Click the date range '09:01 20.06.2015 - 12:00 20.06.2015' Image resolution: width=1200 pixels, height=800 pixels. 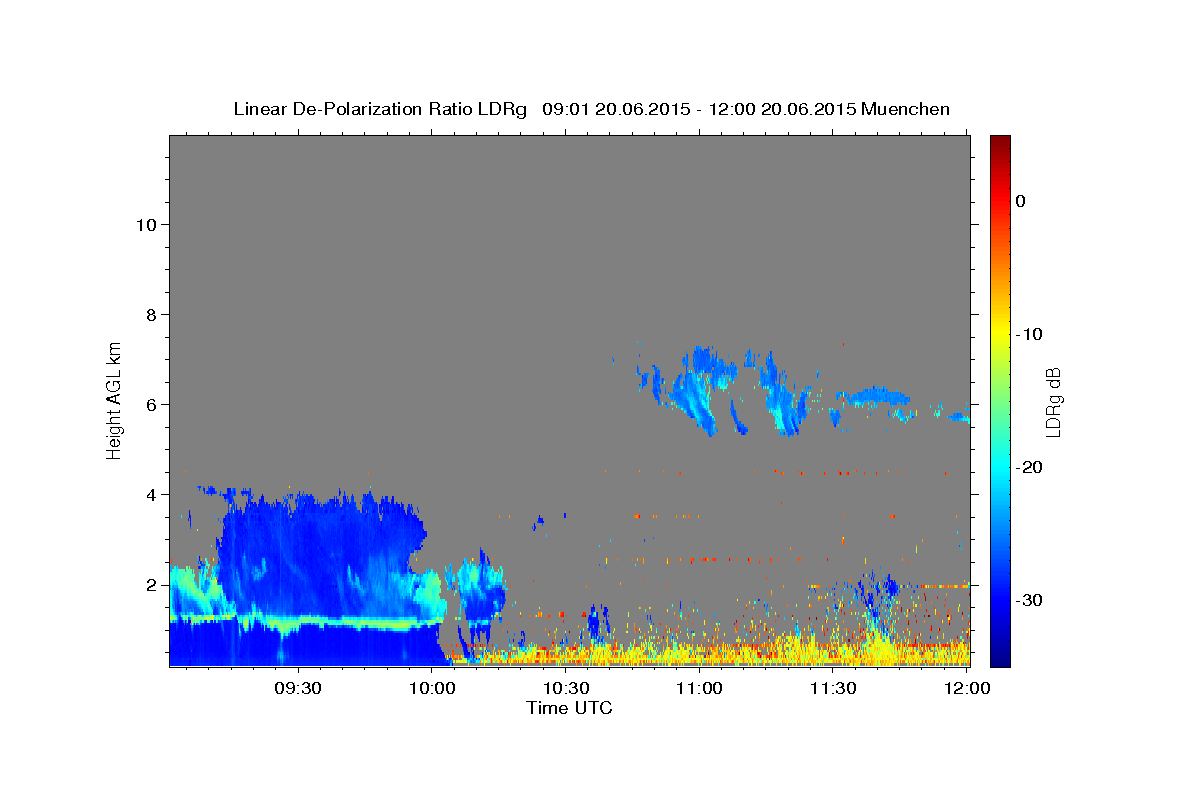pos(699,109)
